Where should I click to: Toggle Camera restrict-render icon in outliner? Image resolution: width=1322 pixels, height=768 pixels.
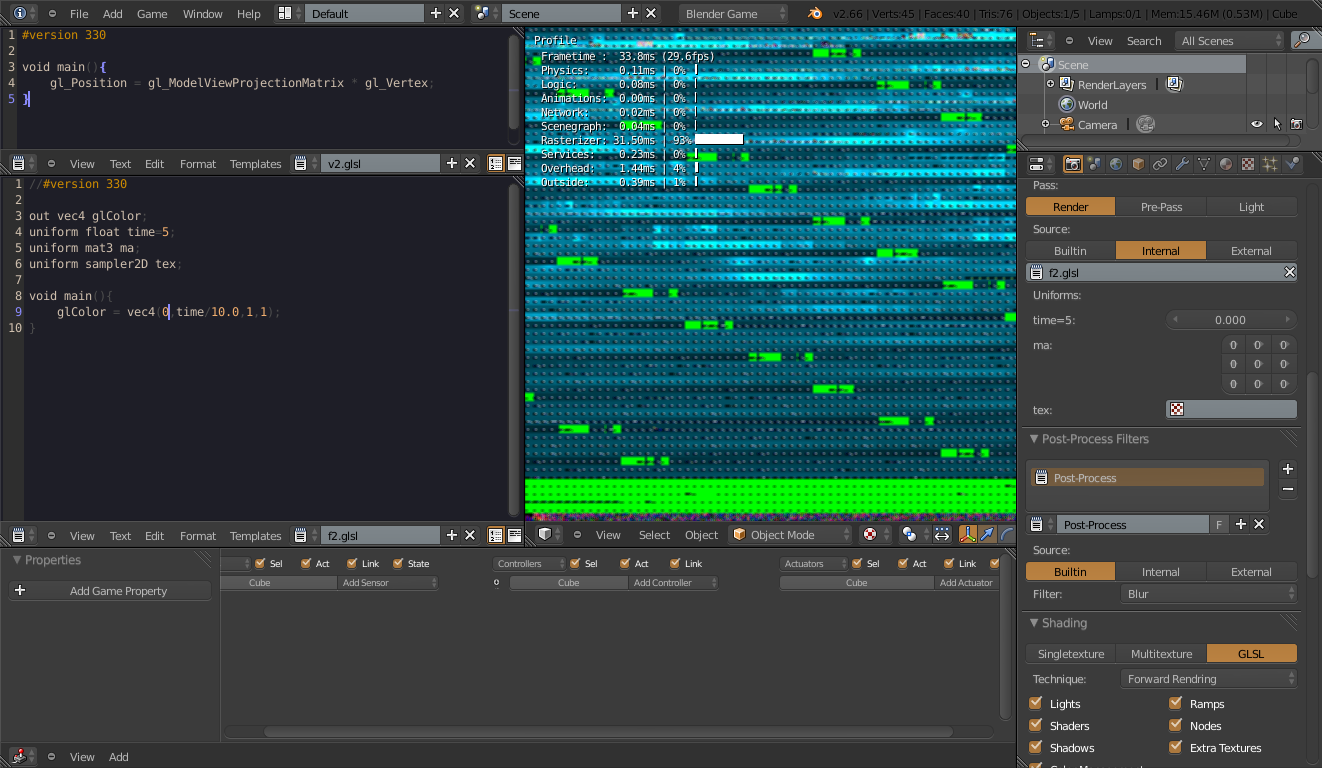click(x=1296, y=125)
